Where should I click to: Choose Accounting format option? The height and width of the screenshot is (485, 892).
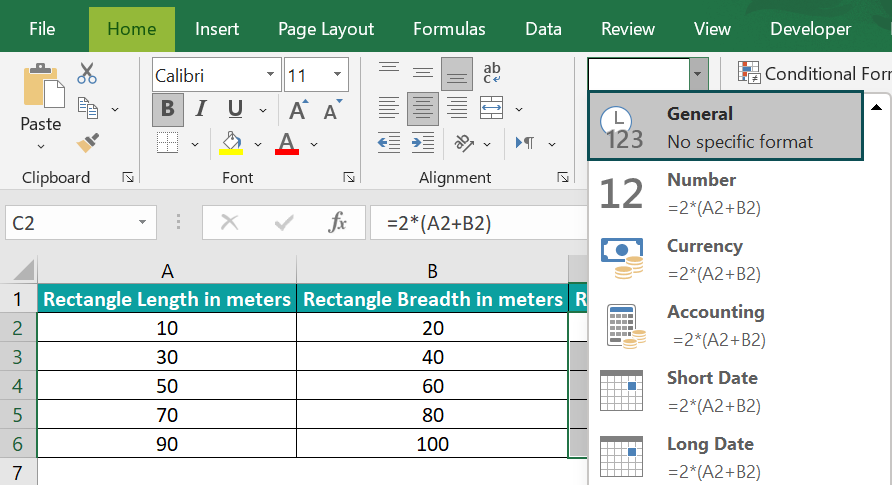(x=726, y=325)
